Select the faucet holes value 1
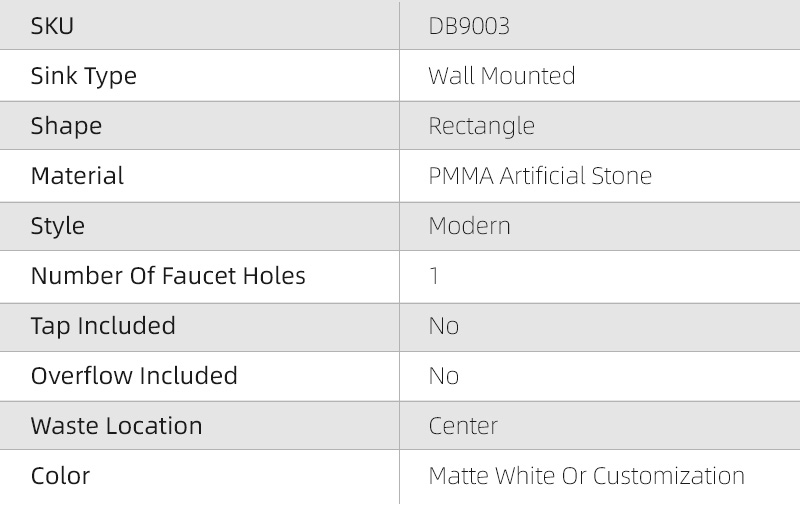 point(434,276)
